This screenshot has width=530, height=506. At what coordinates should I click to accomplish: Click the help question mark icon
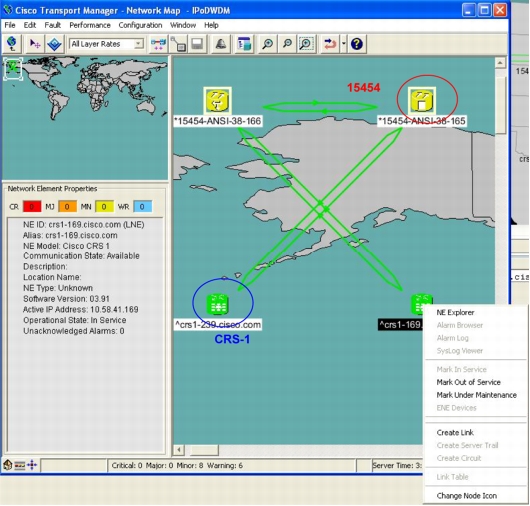357,44
